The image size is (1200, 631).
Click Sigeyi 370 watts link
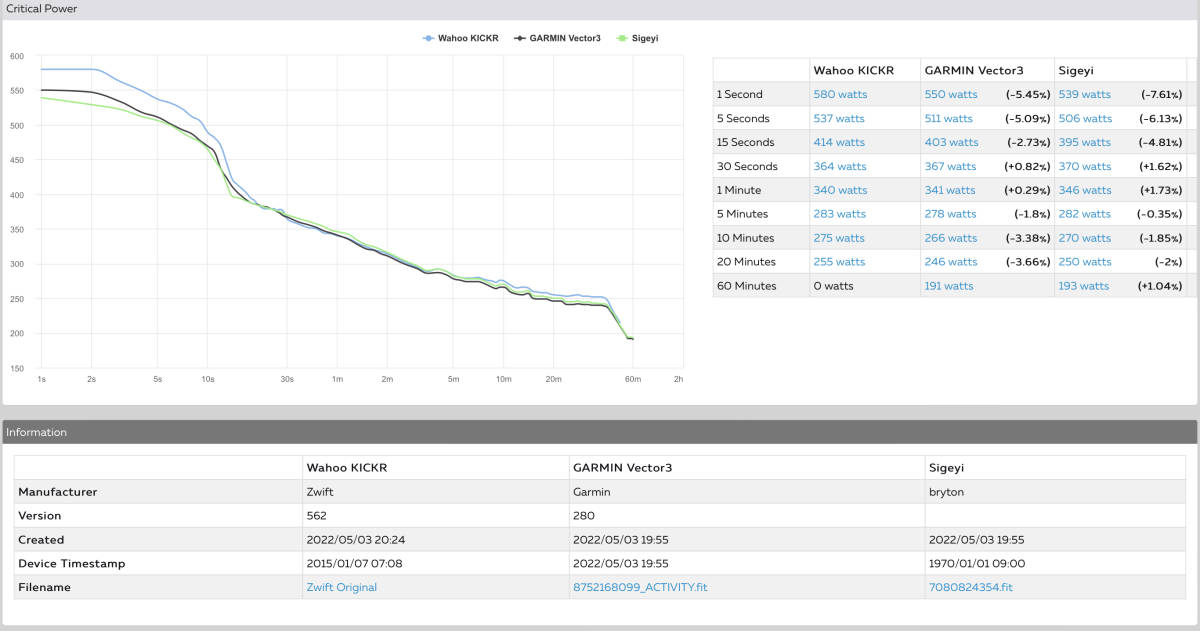pos(1084,166)
